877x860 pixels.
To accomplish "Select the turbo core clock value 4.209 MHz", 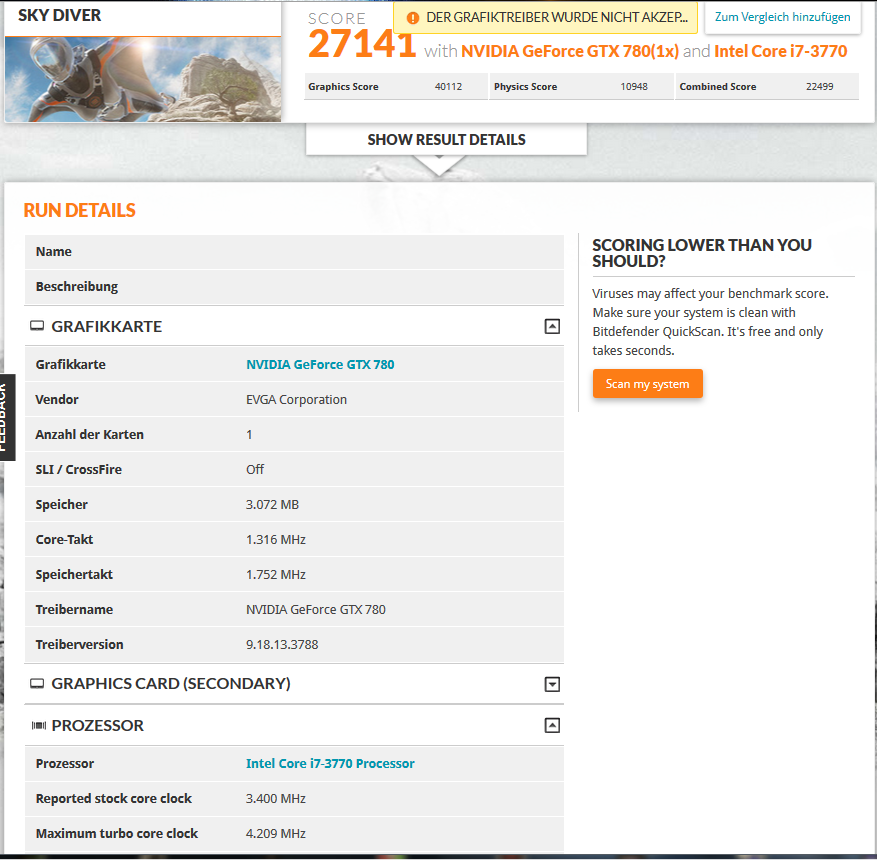I will point(276,834).
